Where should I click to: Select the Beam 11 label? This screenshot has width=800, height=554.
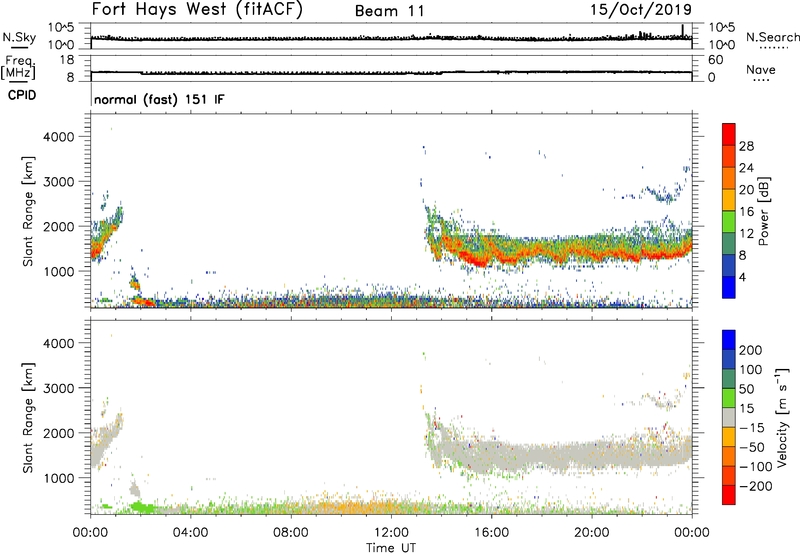click(390, 11)
